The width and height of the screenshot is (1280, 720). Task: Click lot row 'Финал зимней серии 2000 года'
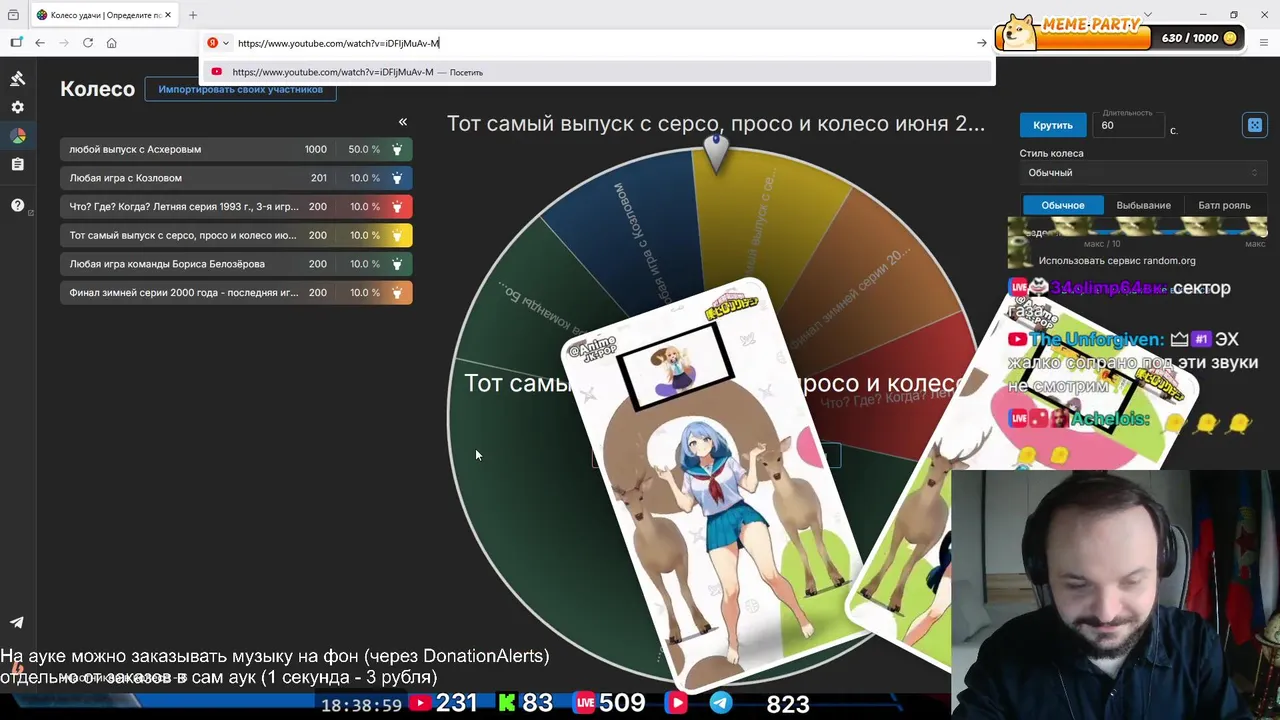point(236,293)
